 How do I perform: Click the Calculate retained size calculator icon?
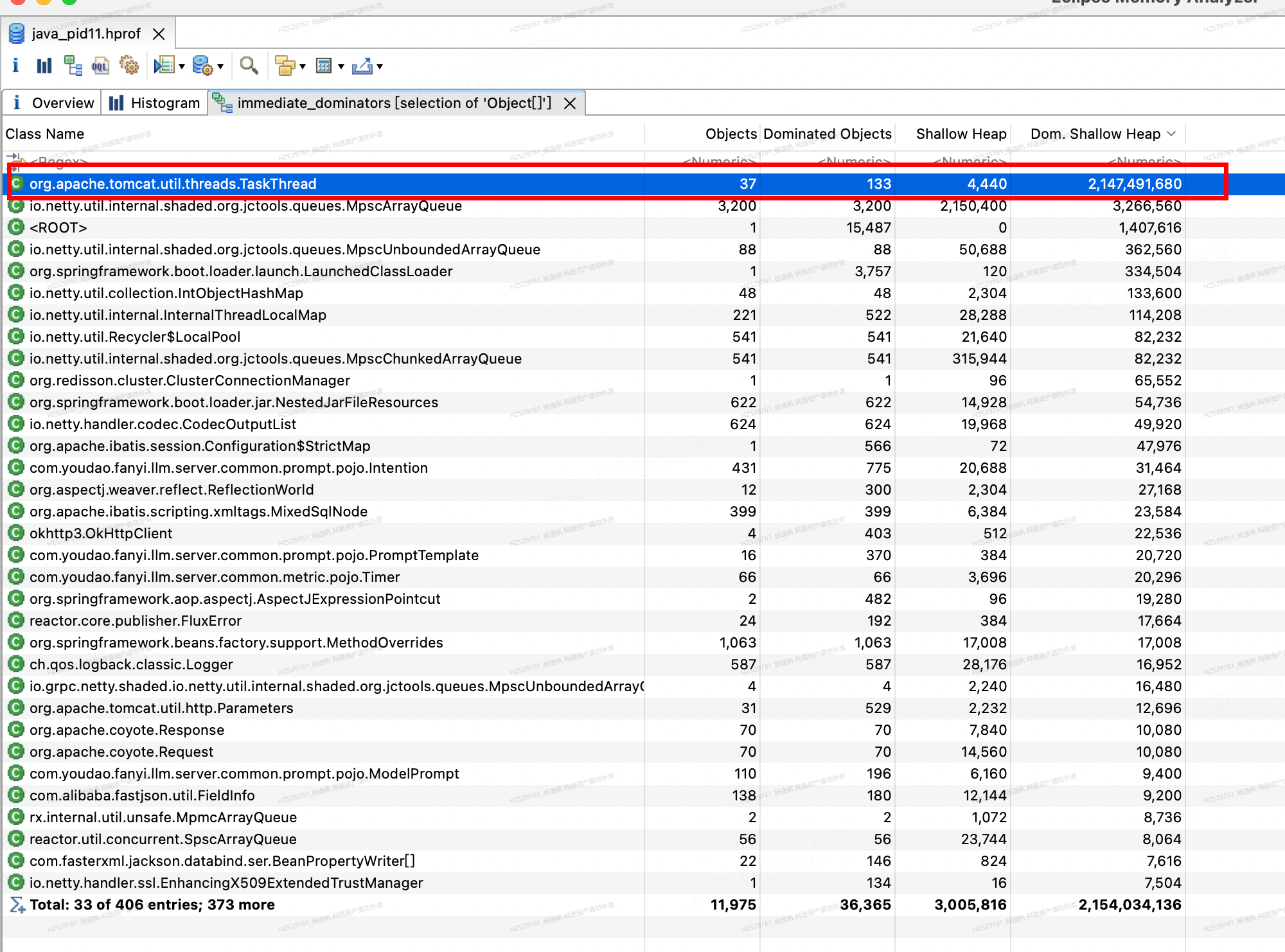tap(324, 66)
